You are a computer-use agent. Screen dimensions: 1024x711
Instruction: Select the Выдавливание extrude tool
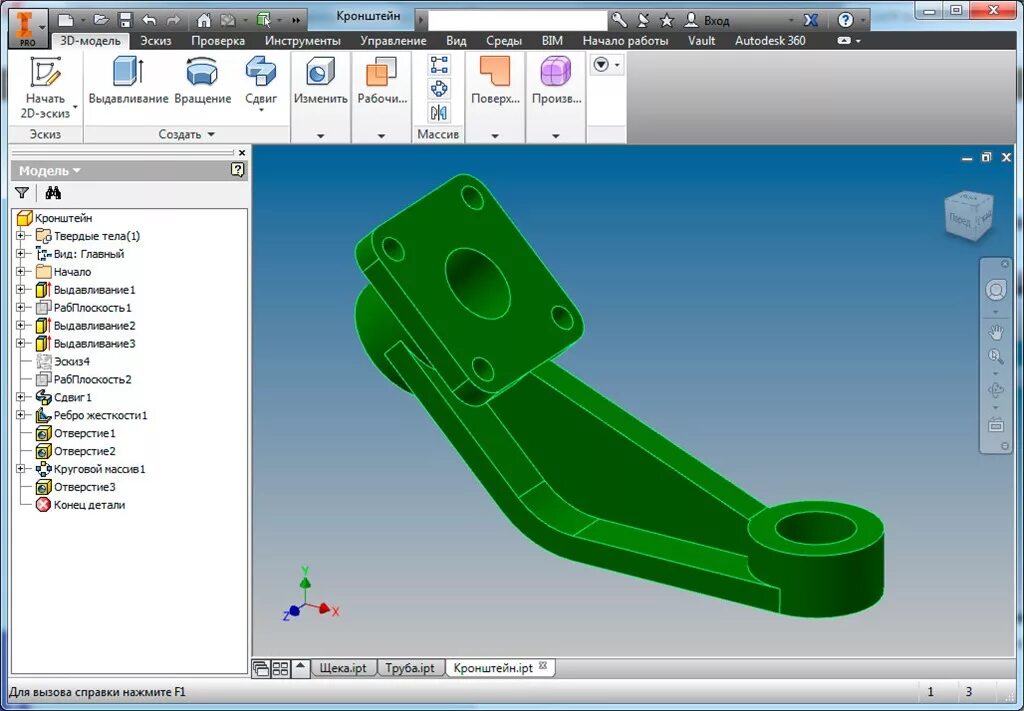click(128, 80)
